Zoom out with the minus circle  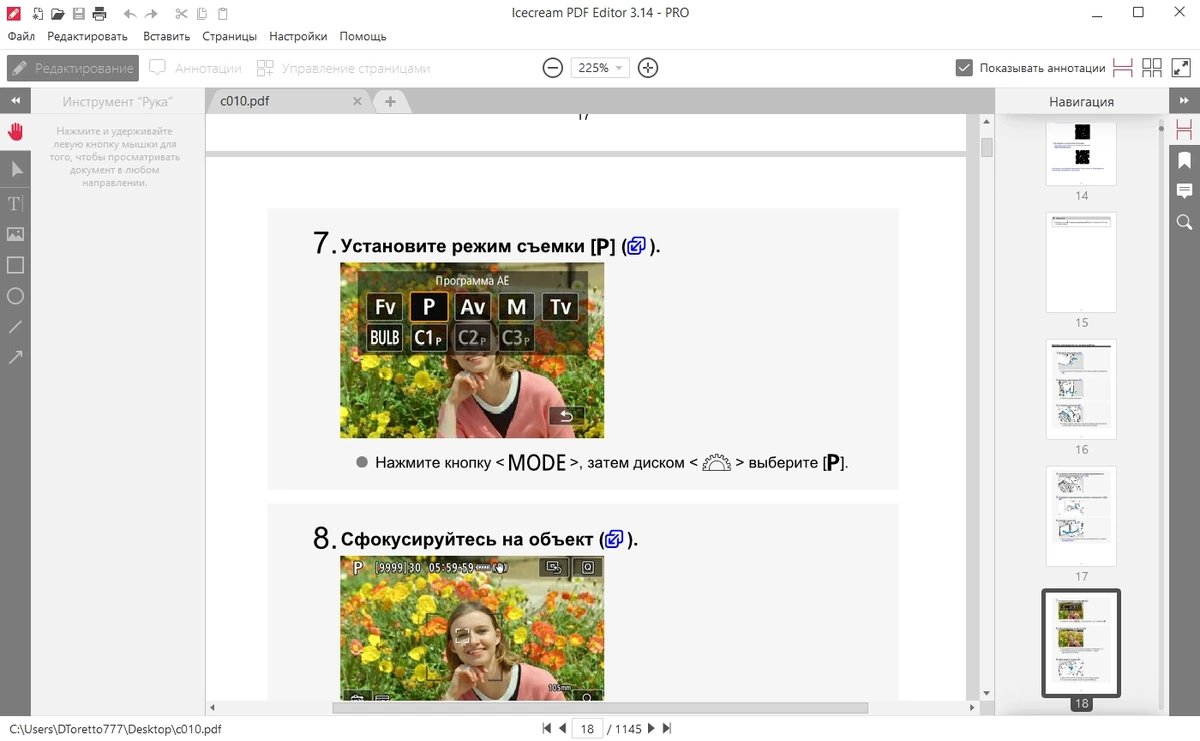click(x=552, y=68)
